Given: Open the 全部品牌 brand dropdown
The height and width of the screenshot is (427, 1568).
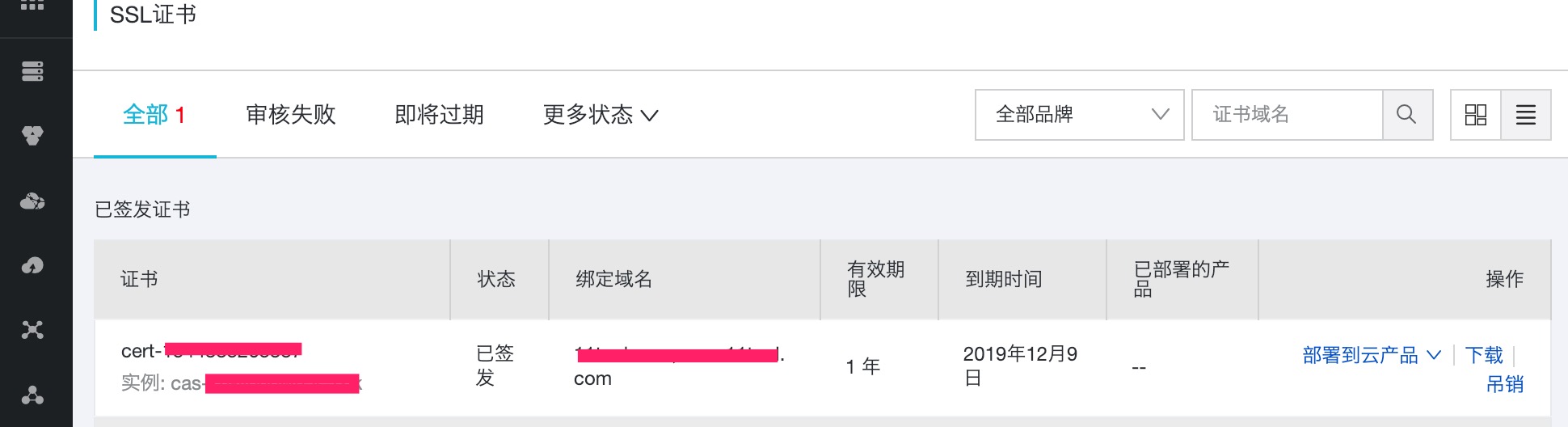Looking at the screenshot, I should (x=1080, y=115).
